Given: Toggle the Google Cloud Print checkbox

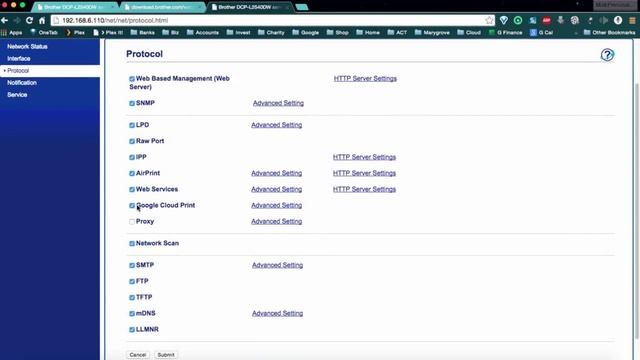Looking at the screenshot, I should coord(132,206).
